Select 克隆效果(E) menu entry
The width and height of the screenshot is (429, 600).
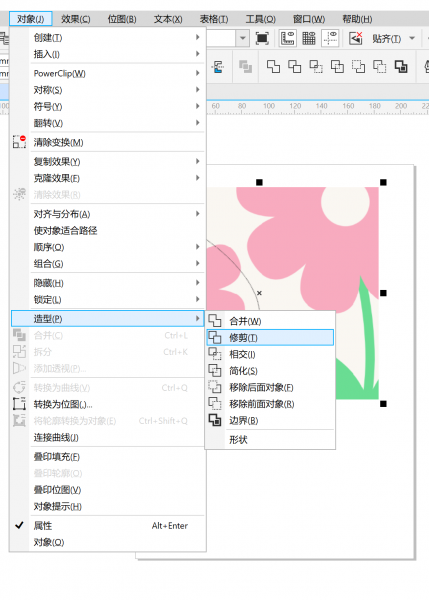[x=108, y=178]
